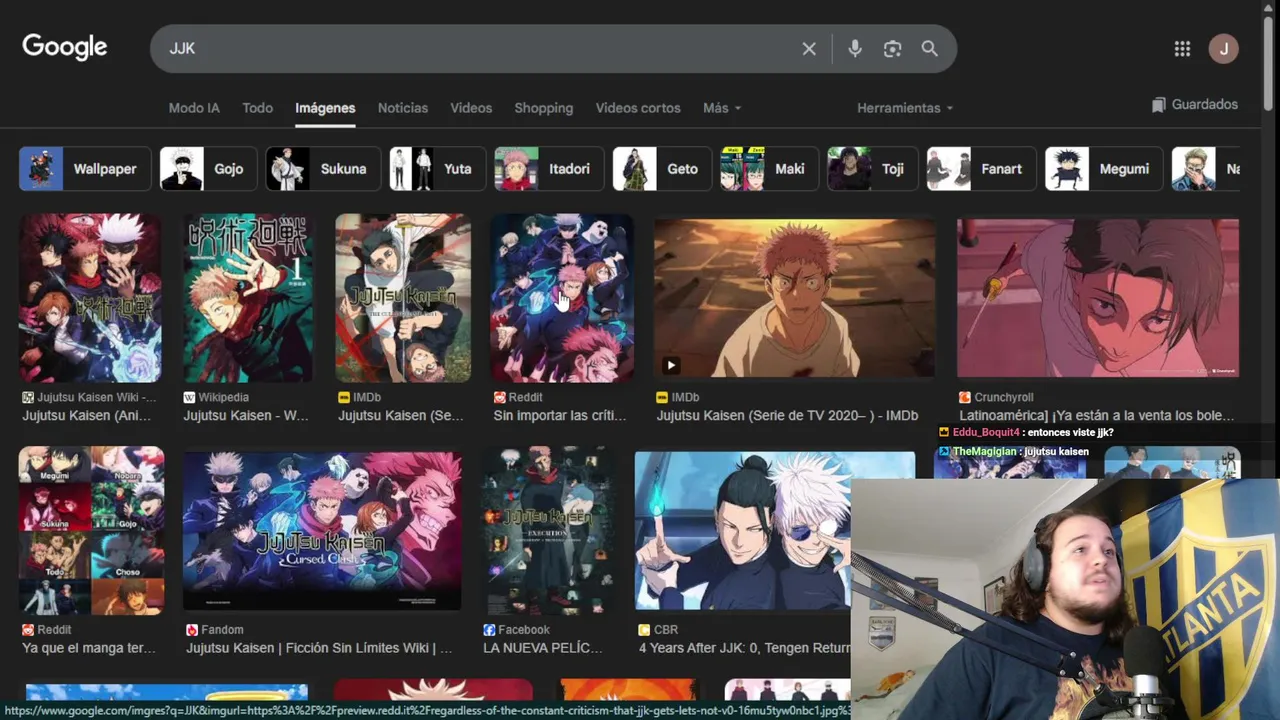
Task: Open the Google apps grid
Action: pyautogui.click(x=1182, y=48)
